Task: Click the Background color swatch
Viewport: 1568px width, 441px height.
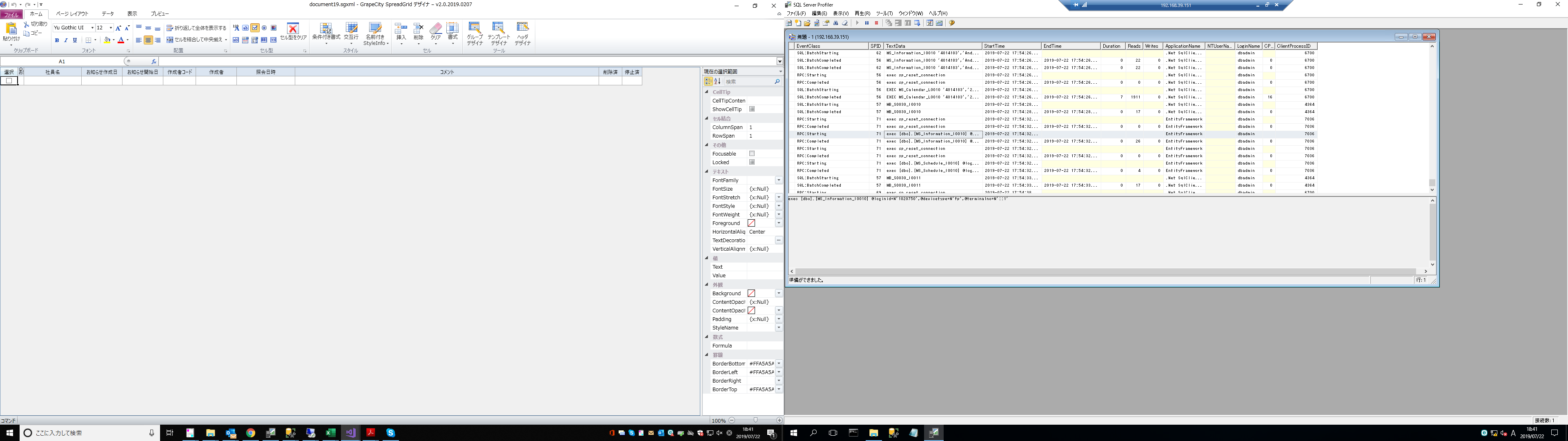Action: click(x=751, y=293)
